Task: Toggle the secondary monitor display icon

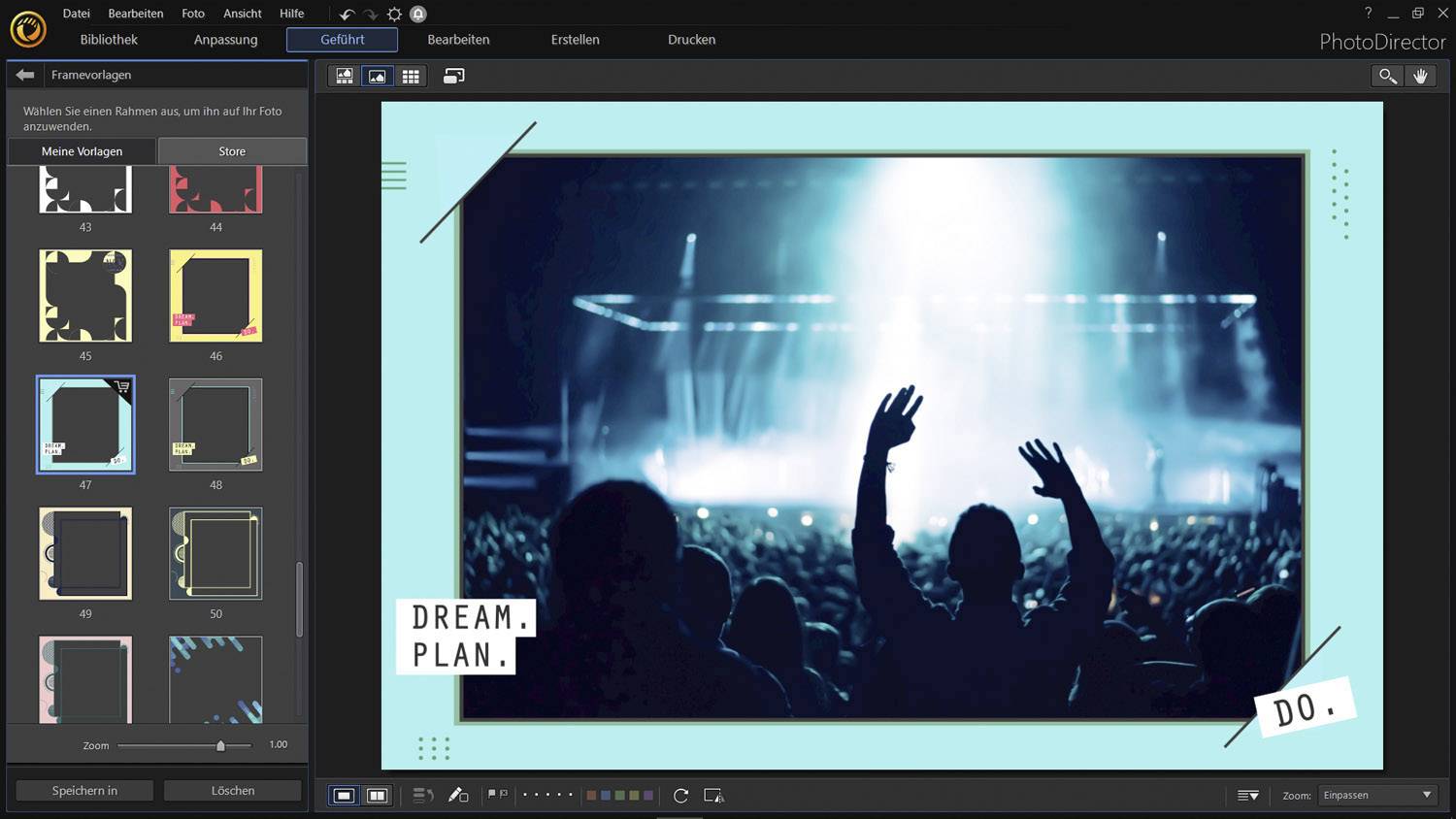Action: pos(452,76)
